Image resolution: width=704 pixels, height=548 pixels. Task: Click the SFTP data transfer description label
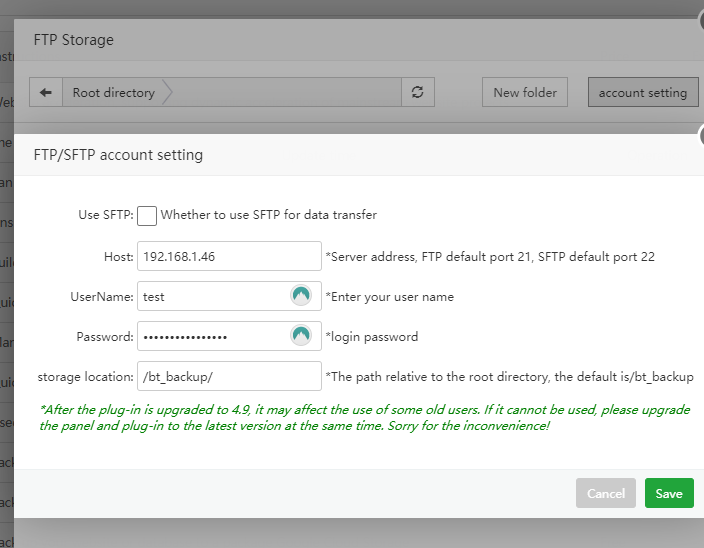(x=268, y=215)
